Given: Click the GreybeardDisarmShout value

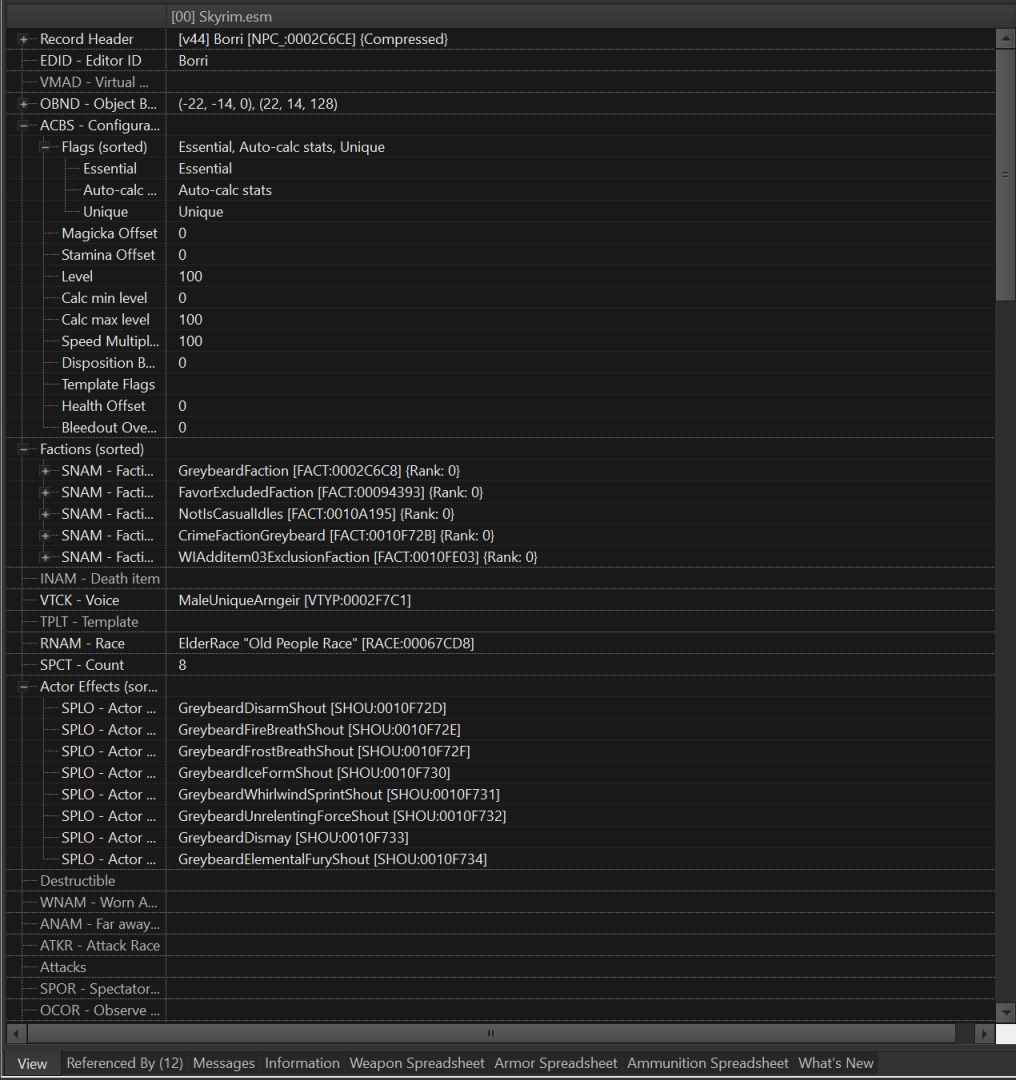Looking at the screenshot, I should click(312, 708).
